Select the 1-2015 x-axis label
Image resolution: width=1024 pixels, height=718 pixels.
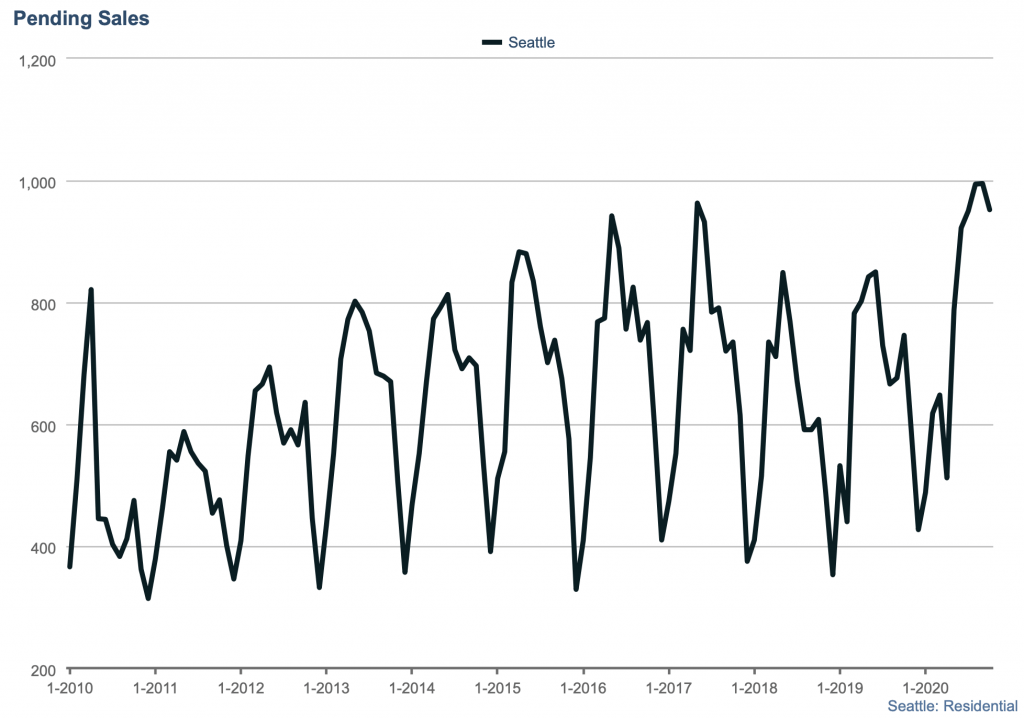coord(496,688)
